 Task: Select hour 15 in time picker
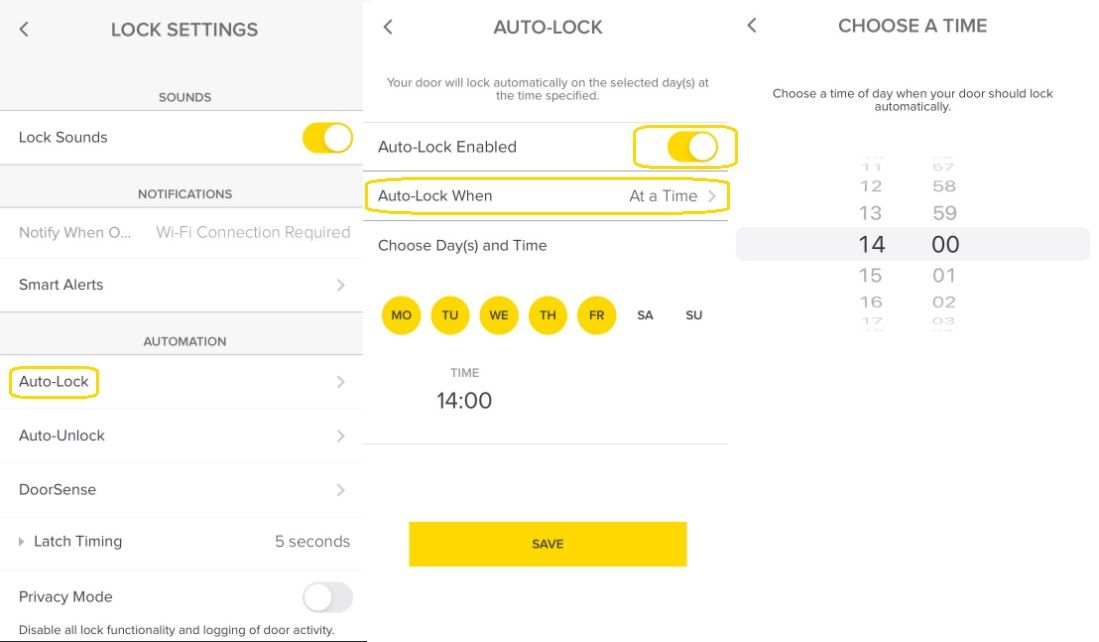pos(870,275)
